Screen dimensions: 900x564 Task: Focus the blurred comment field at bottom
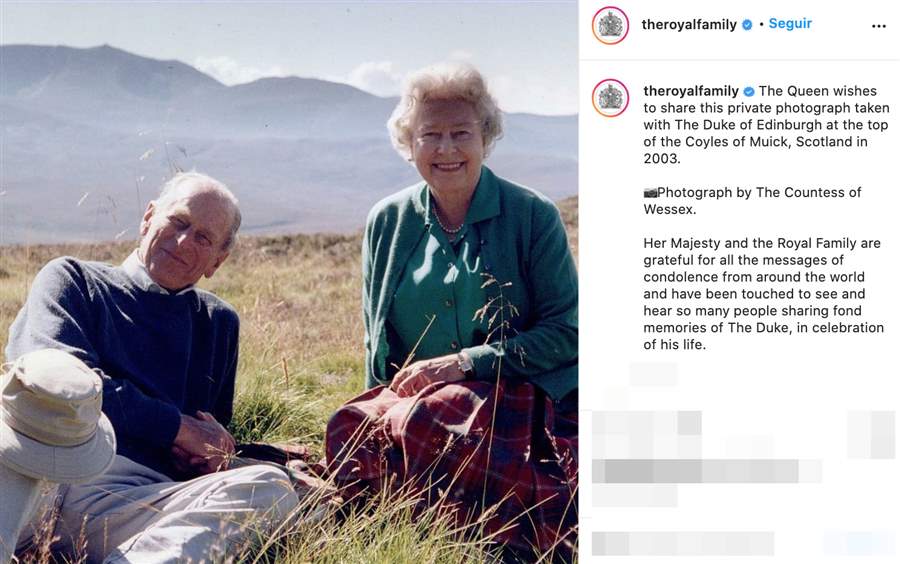[683, 543]
